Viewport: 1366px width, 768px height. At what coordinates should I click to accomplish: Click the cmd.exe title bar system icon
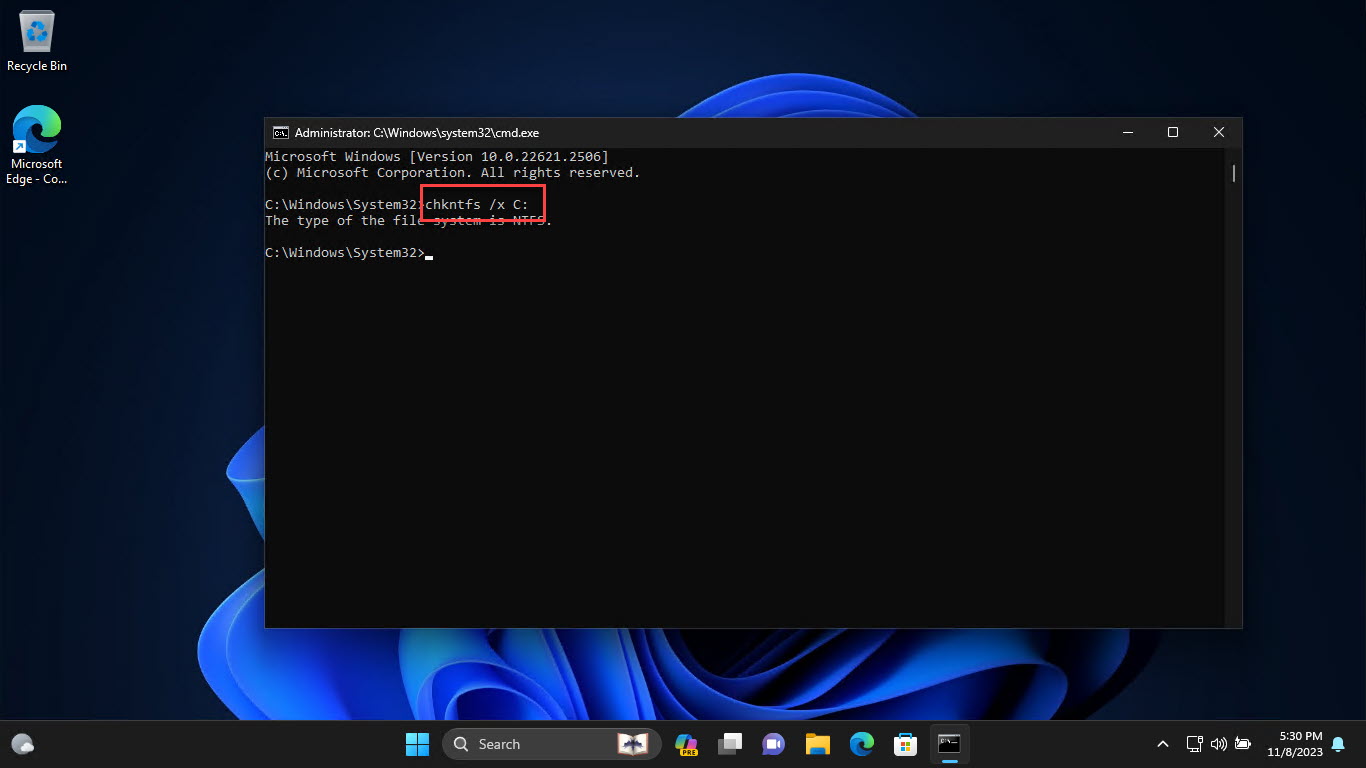pos(281,132)
